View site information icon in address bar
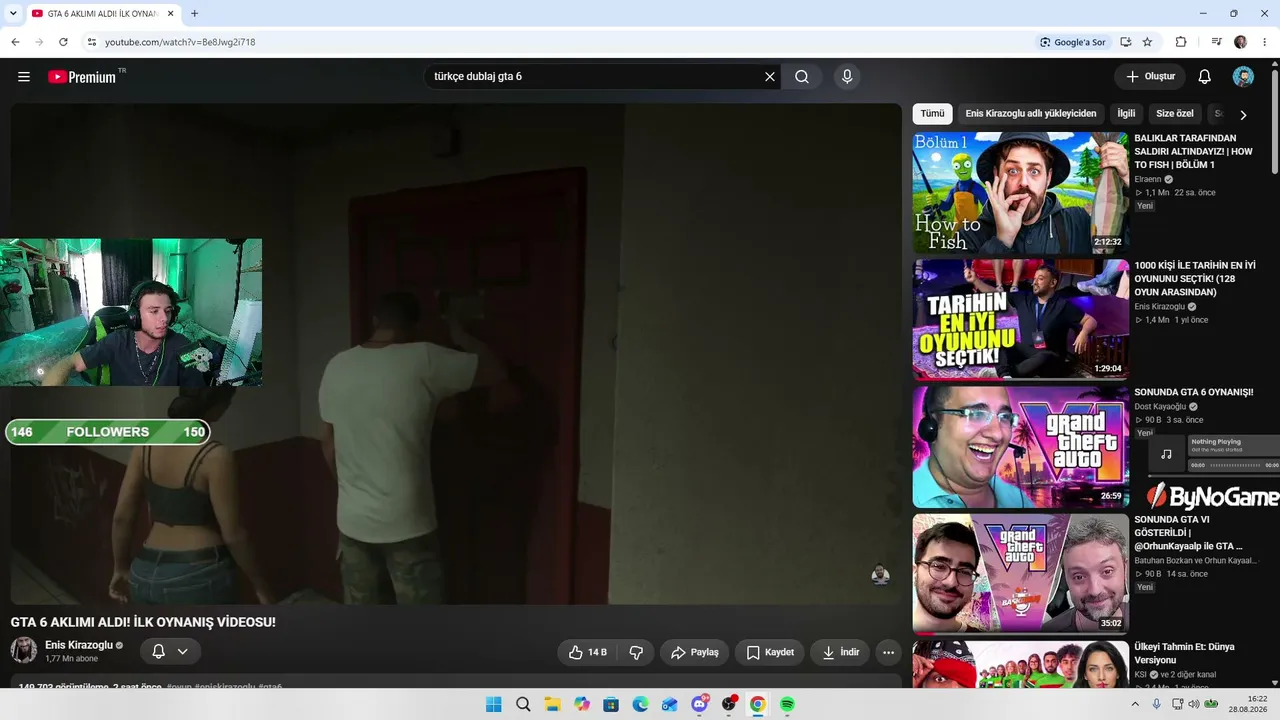 (x=91, y=42)
